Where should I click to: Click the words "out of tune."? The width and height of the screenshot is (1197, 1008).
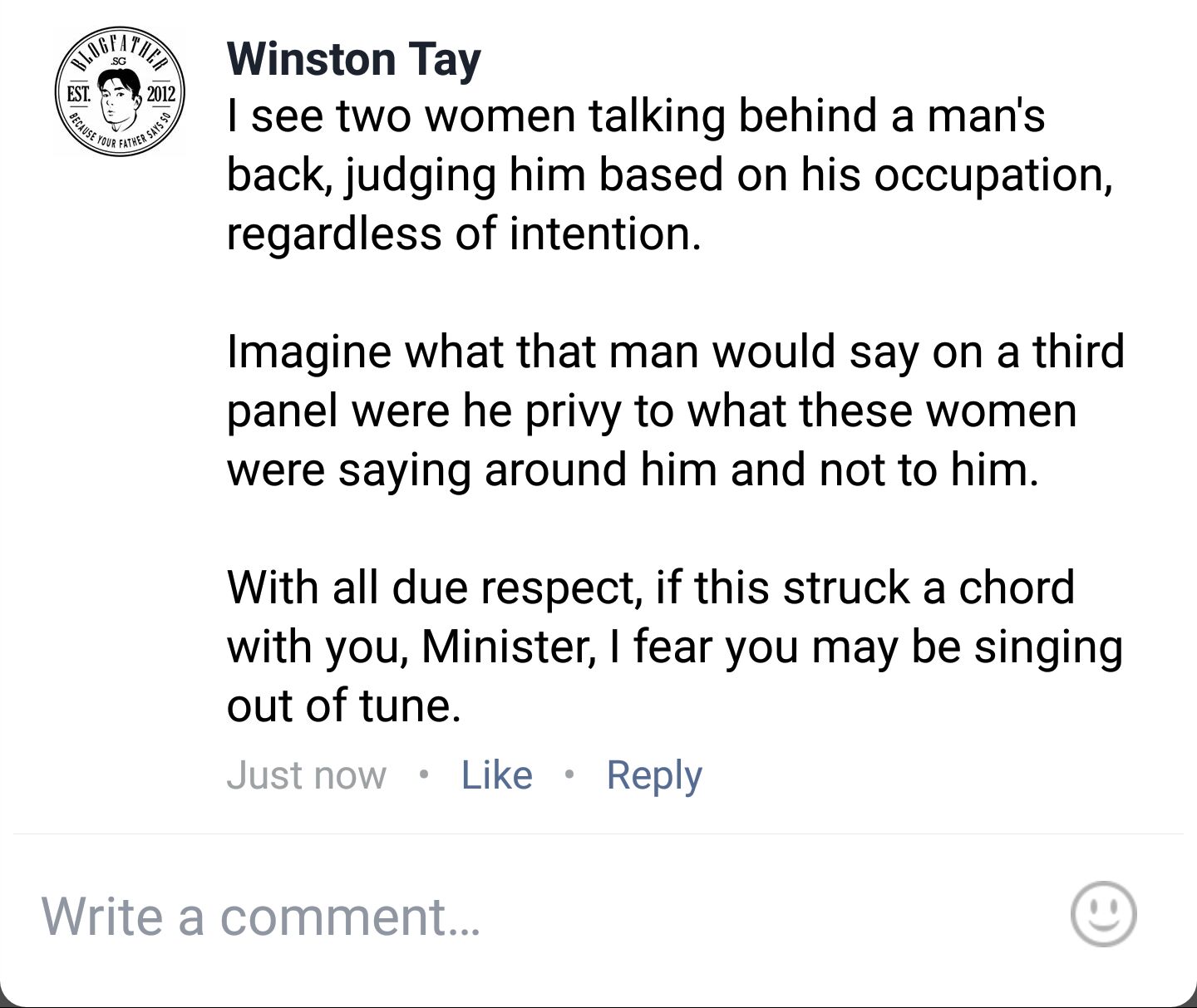click(x=343, y=705)
